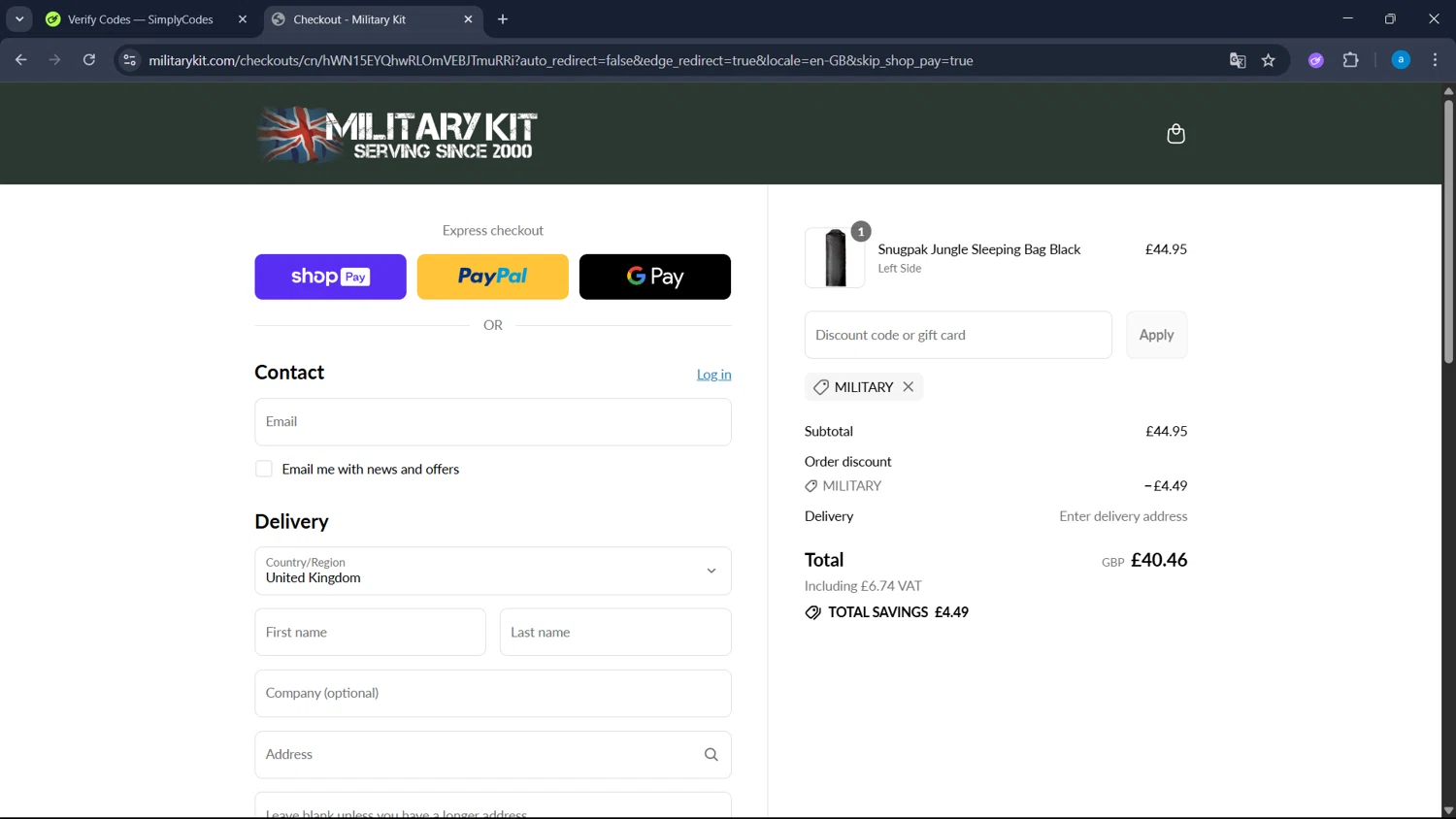Reload the checkout page

click(x=89, y=60)
